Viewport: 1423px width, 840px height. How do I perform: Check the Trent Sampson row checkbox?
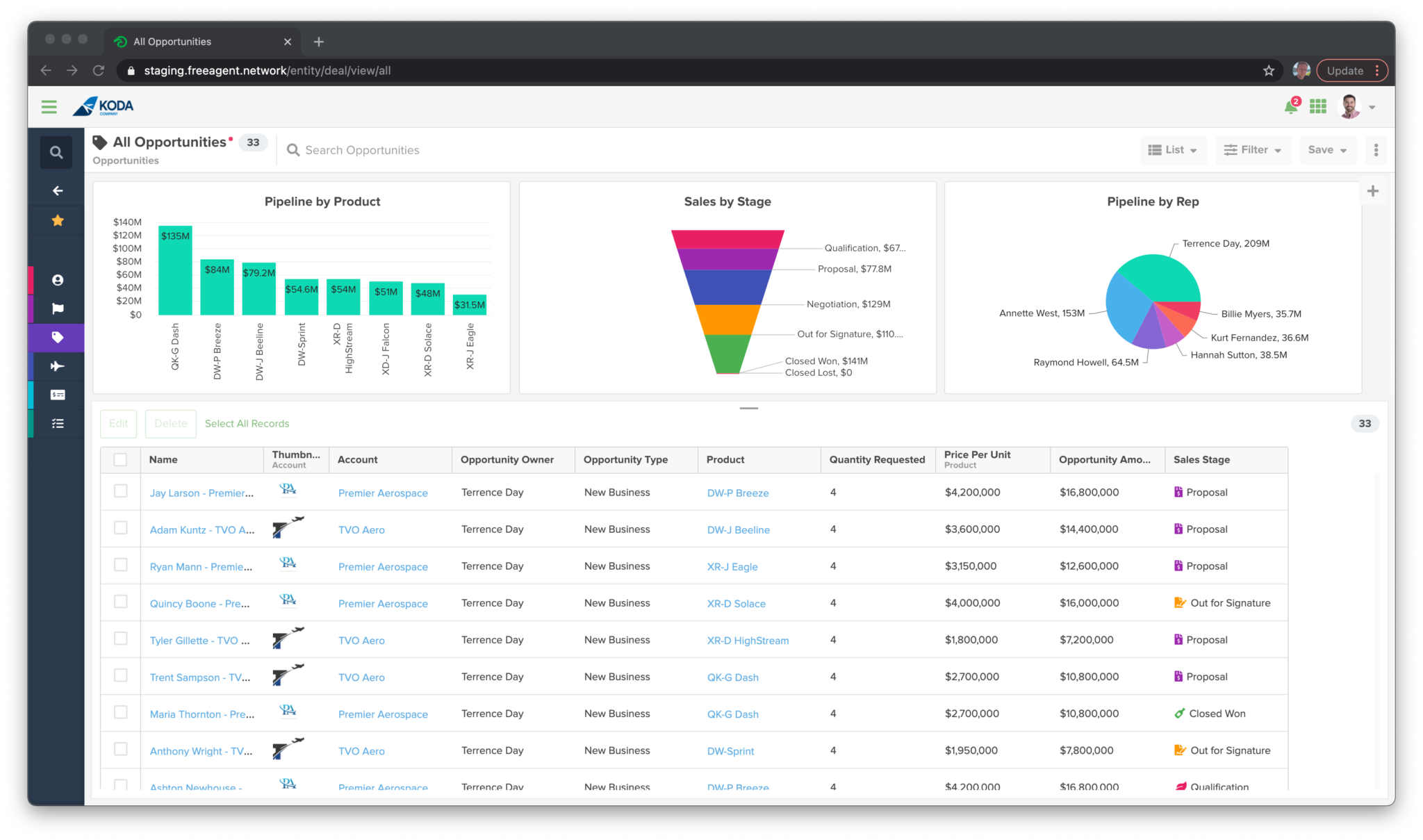point(120,675)
